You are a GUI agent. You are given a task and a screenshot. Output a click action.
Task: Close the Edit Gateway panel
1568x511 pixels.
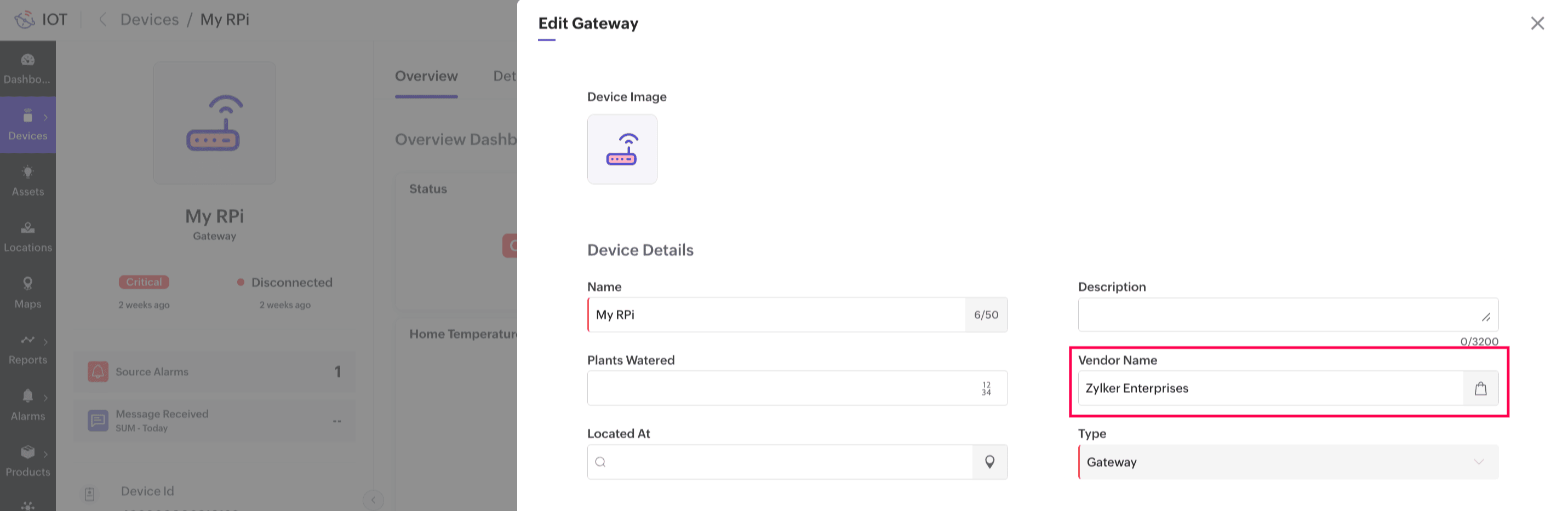[1537, 24]
